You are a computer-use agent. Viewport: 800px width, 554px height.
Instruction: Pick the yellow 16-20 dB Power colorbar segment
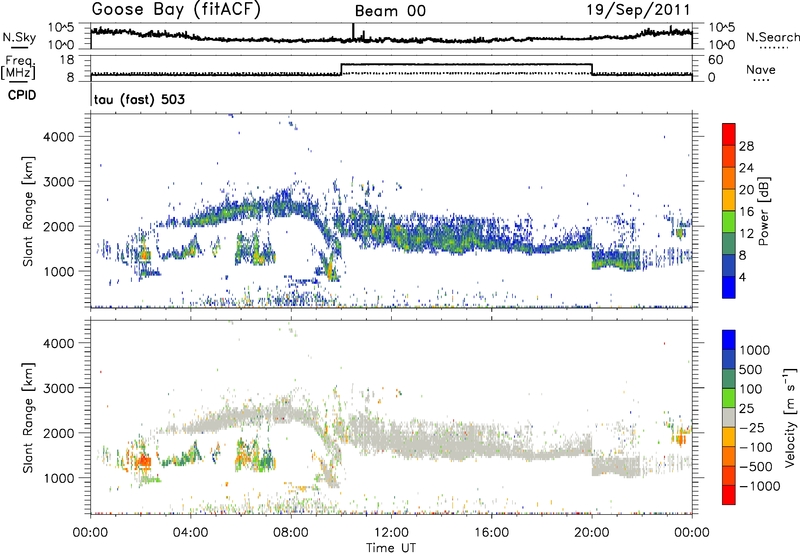point(729,200)
